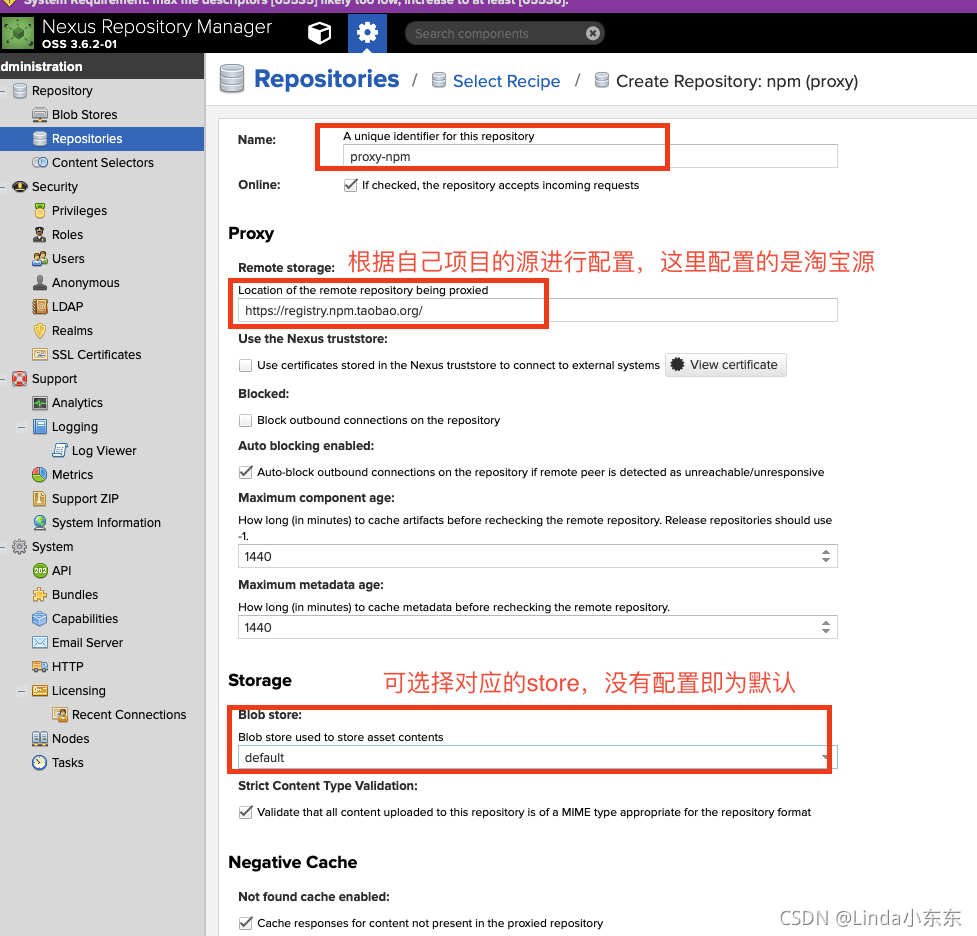This screenshot has height=936, width=977.
Task: Click the Roles icon in sidebar
Action: pyautogui.click(x=40, y=234)
